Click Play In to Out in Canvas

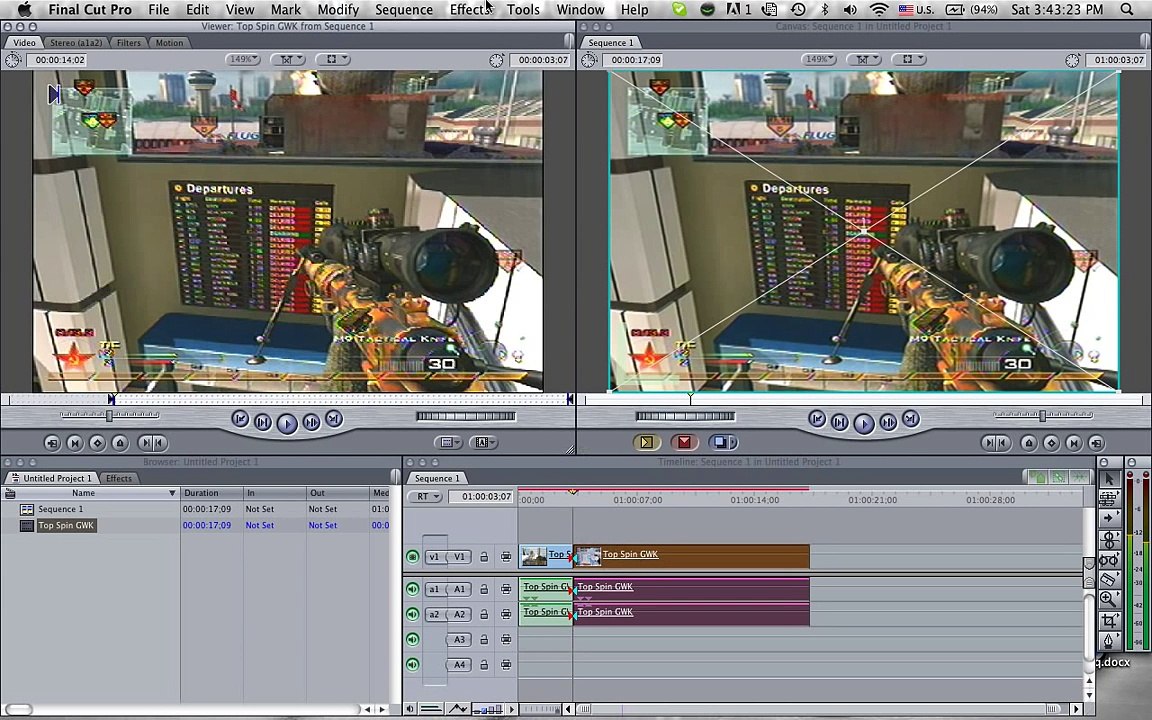pos(840,422)
